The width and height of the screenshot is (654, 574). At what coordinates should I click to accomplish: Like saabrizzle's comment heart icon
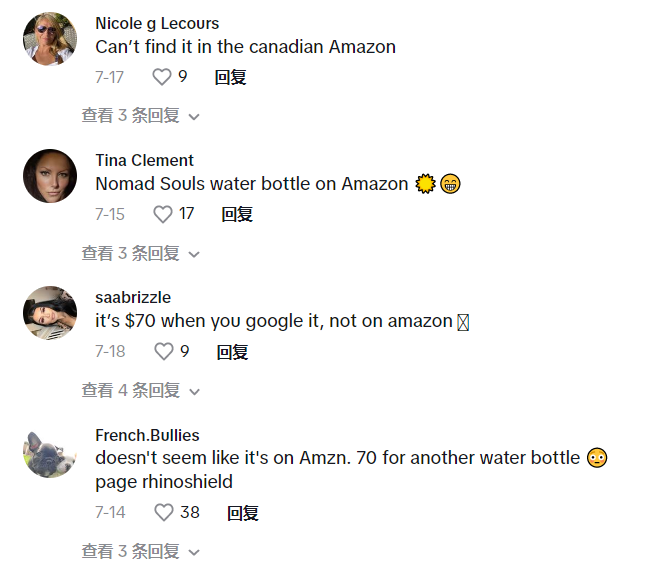coord(163,352)
